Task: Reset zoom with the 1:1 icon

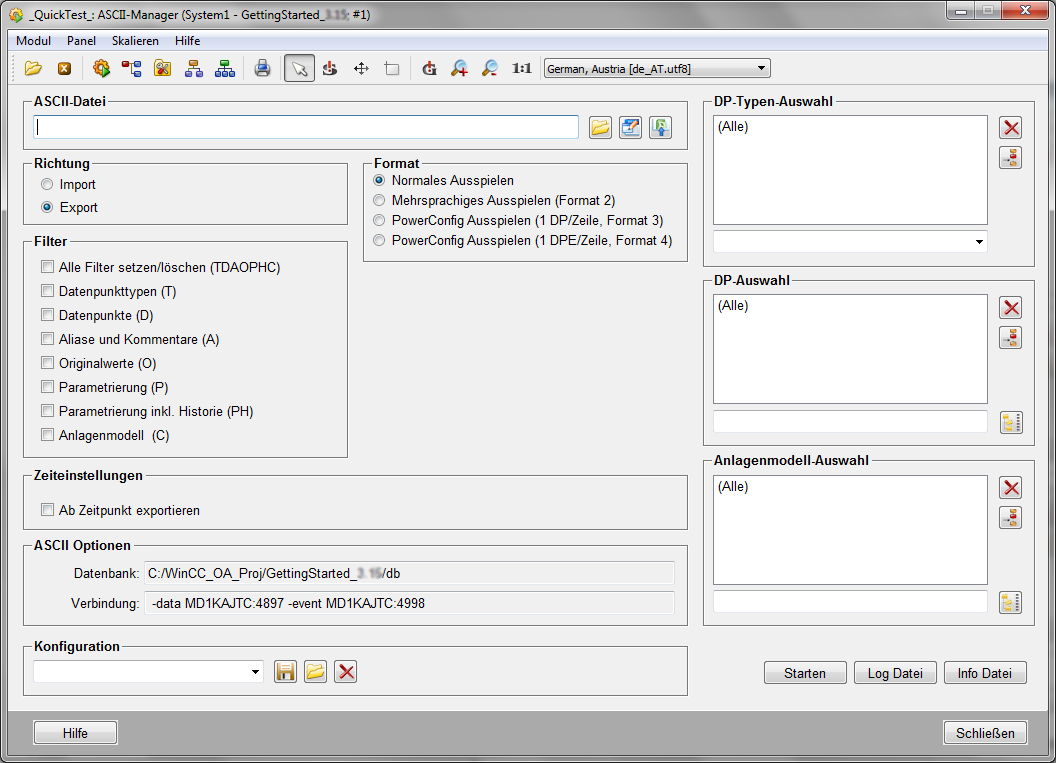Action: 521,68
